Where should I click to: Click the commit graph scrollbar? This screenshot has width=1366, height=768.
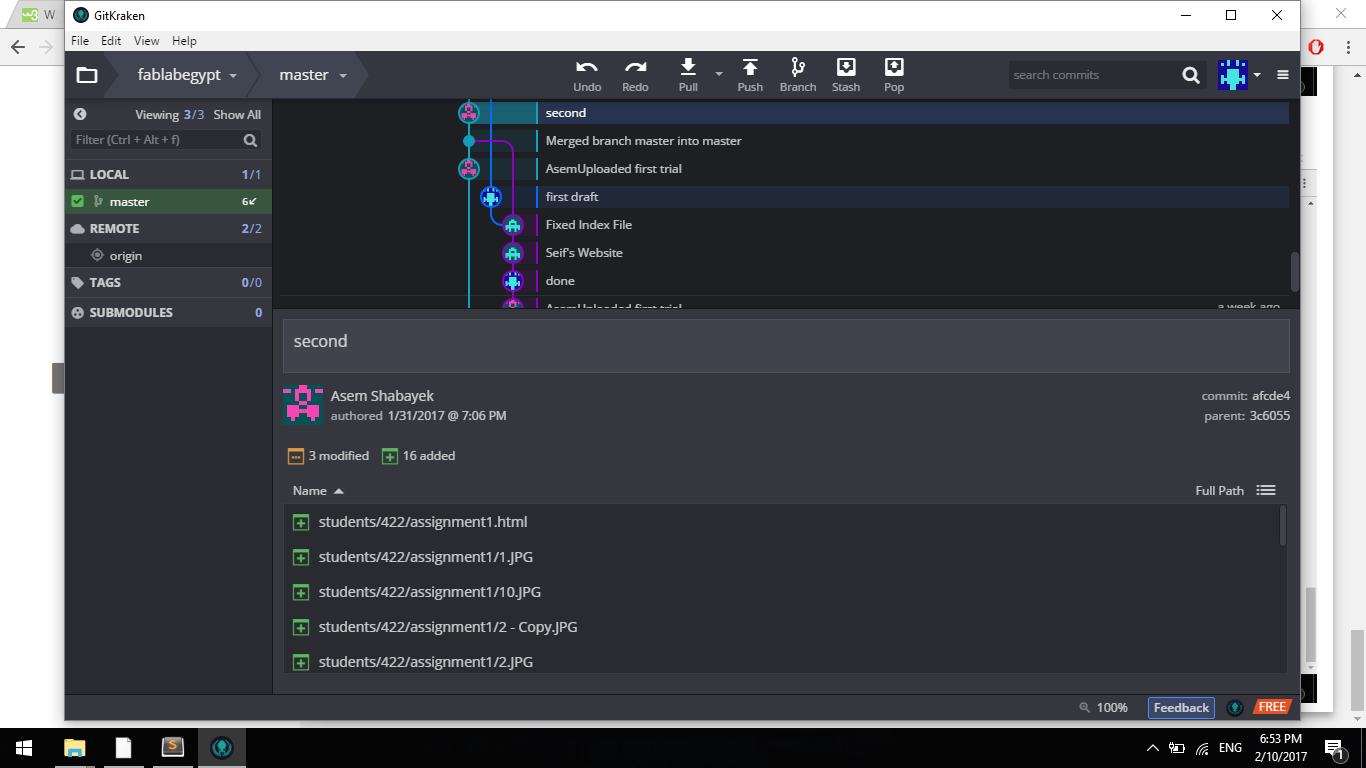coord(1294,270)
